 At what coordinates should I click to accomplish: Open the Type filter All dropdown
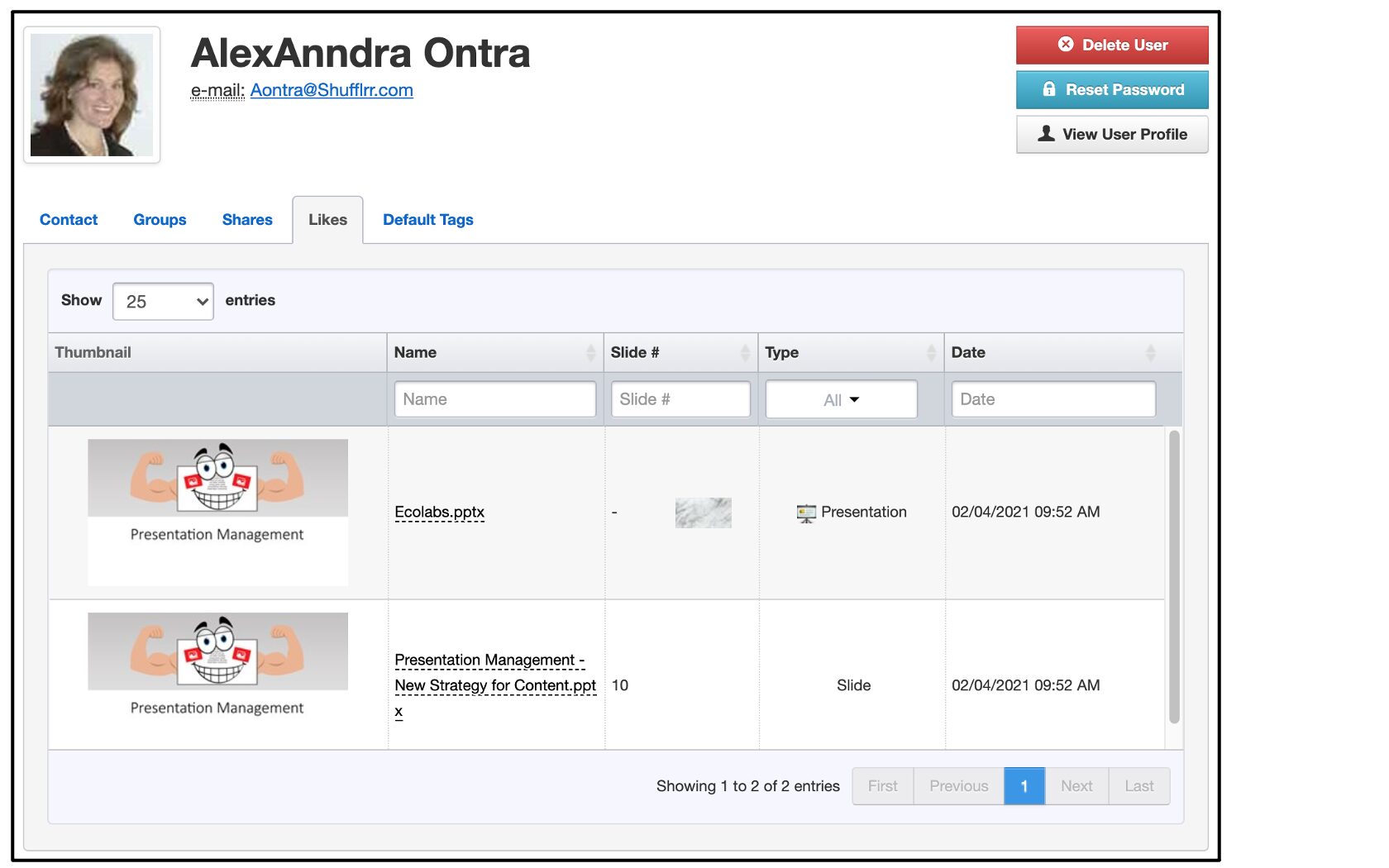(841, 400)
